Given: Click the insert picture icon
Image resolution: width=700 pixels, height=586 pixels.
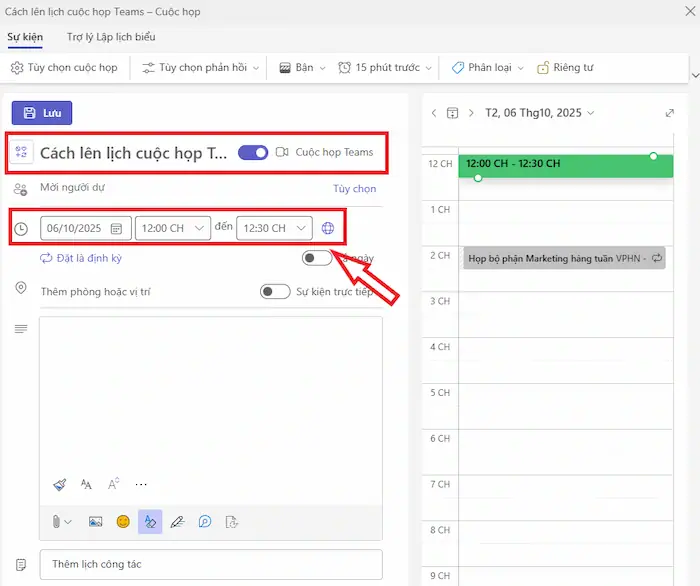Looking at the screenshot, I should pyautogui.click(x=96, y=521).
